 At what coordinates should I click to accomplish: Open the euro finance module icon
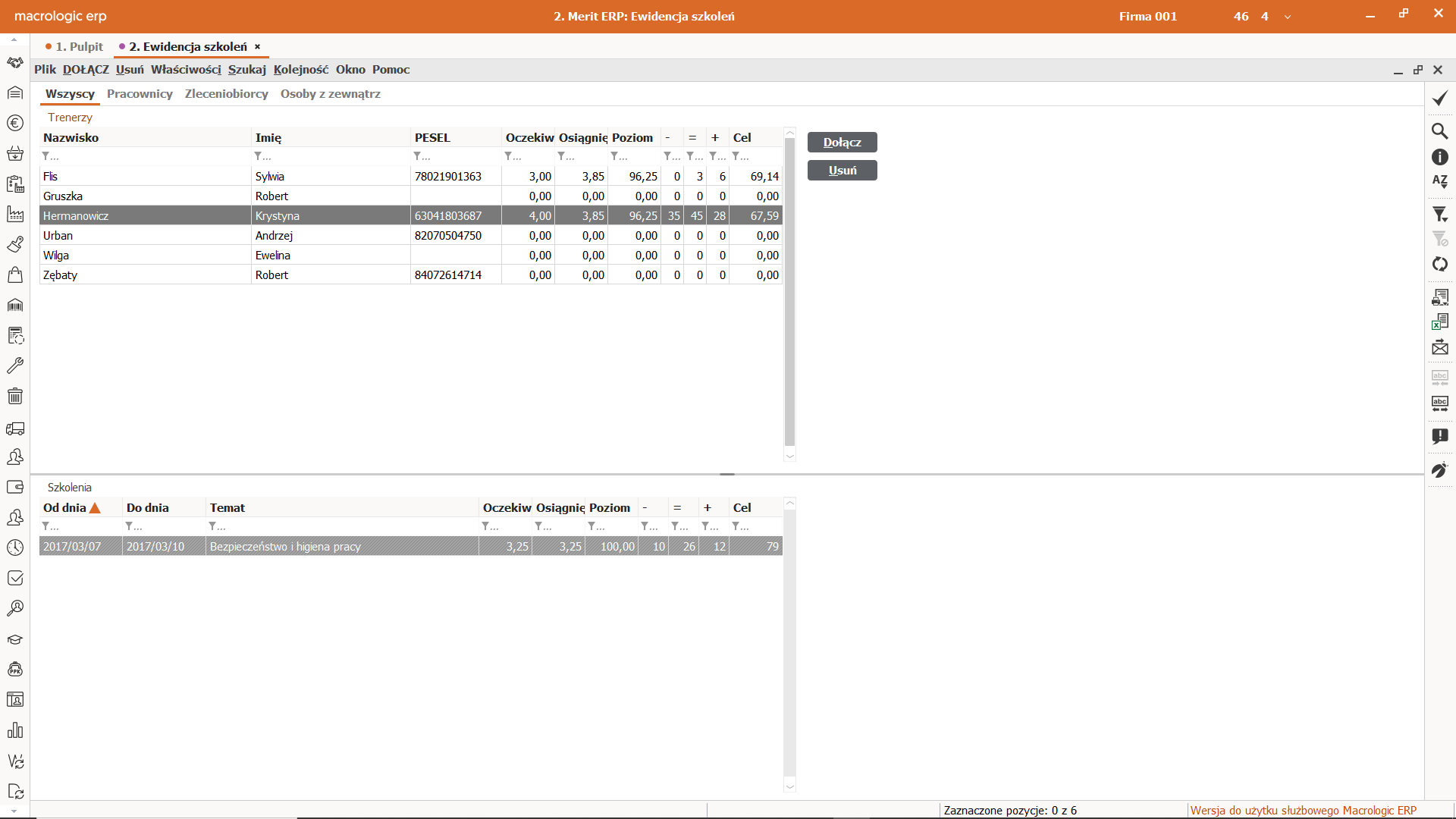pyautogui.click(x=15, y=123)
